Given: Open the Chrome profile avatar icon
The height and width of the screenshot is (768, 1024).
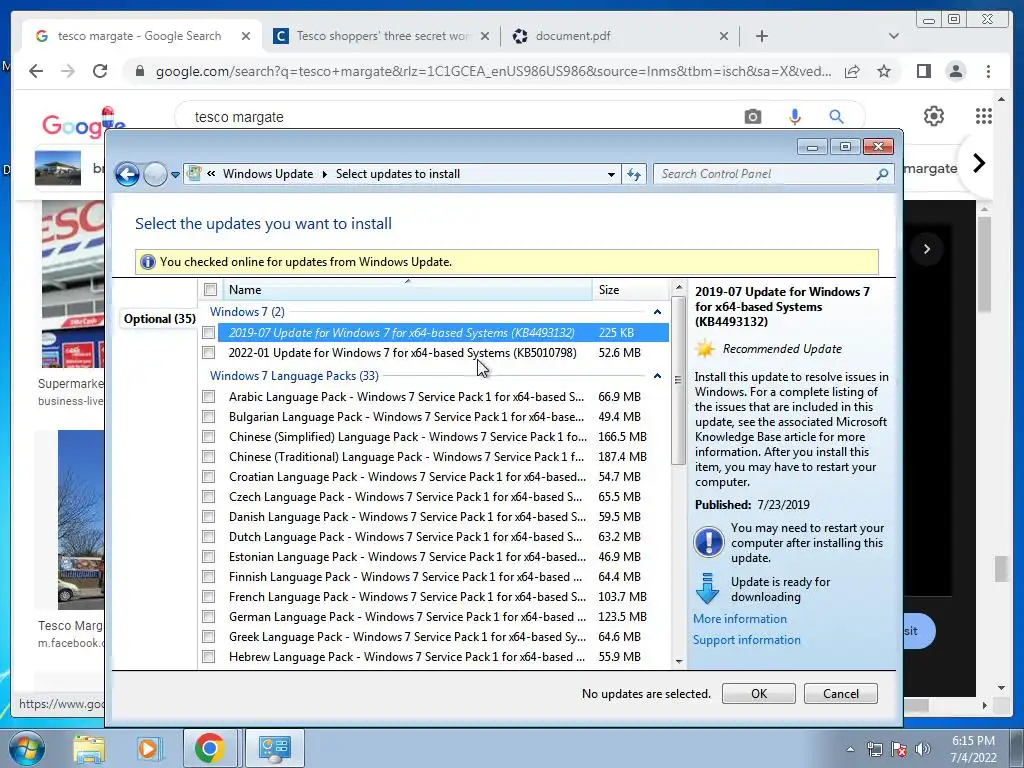Looking at the screenshot, I should 955,71.
